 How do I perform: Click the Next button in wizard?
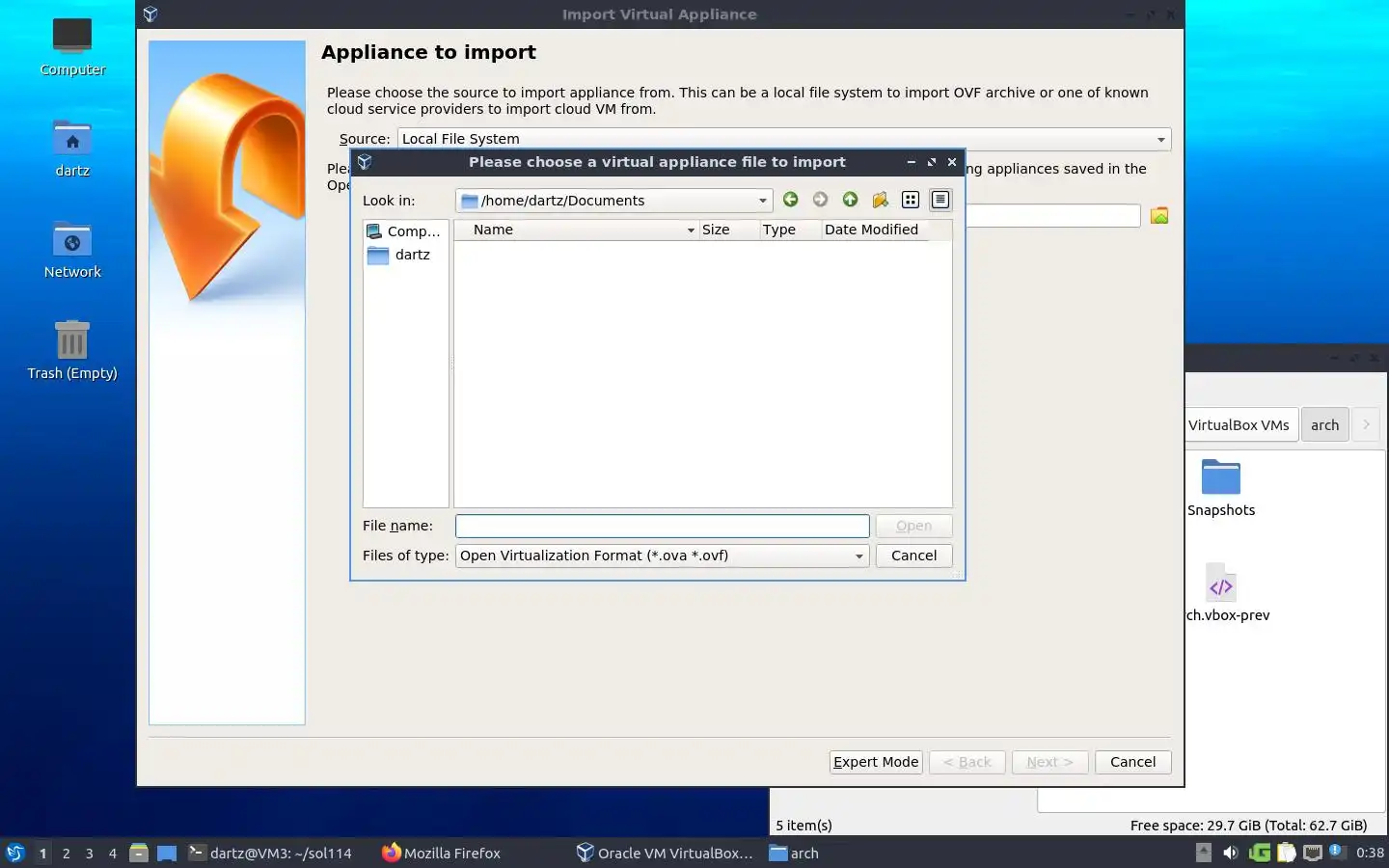coord(1050,762)
